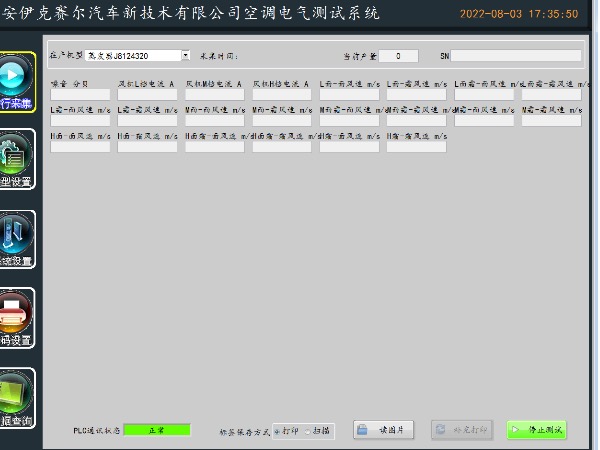Click the 风机H档电流 A value field
Viewport: 600px width, 450px height.
pos(282,95)
